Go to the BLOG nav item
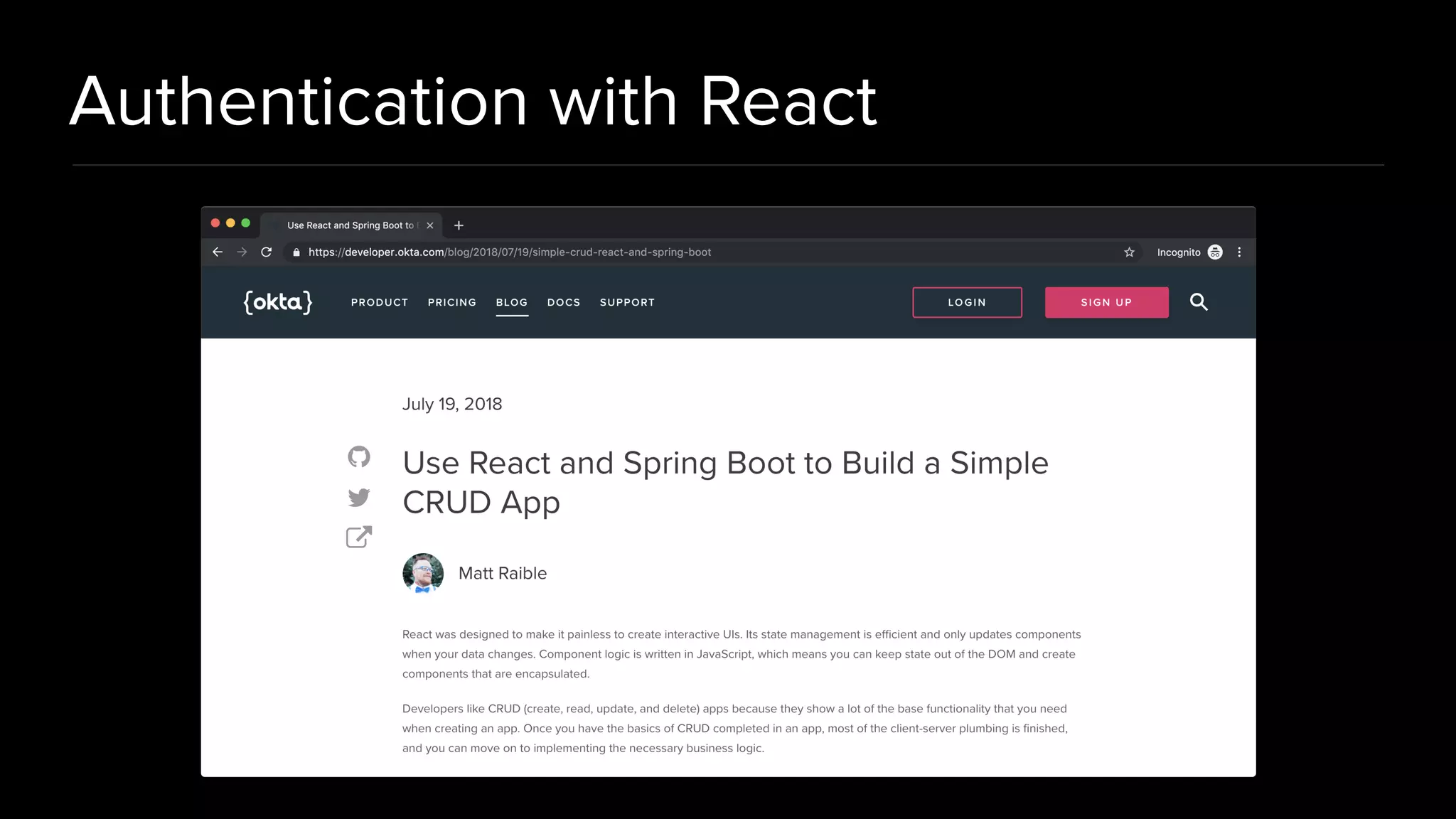The width and height of the screenshot is (1456, 819). coord(512,302)
